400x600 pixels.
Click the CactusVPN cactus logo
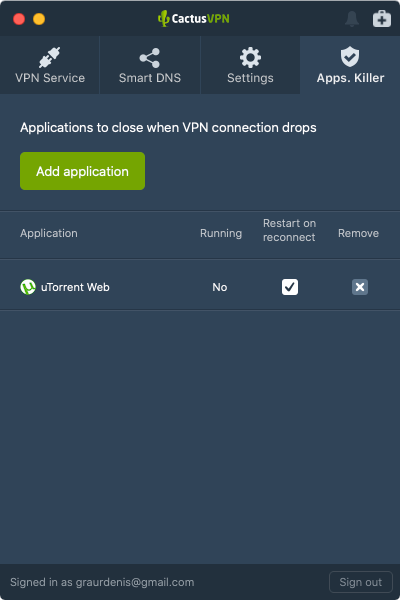pos(163,18)
